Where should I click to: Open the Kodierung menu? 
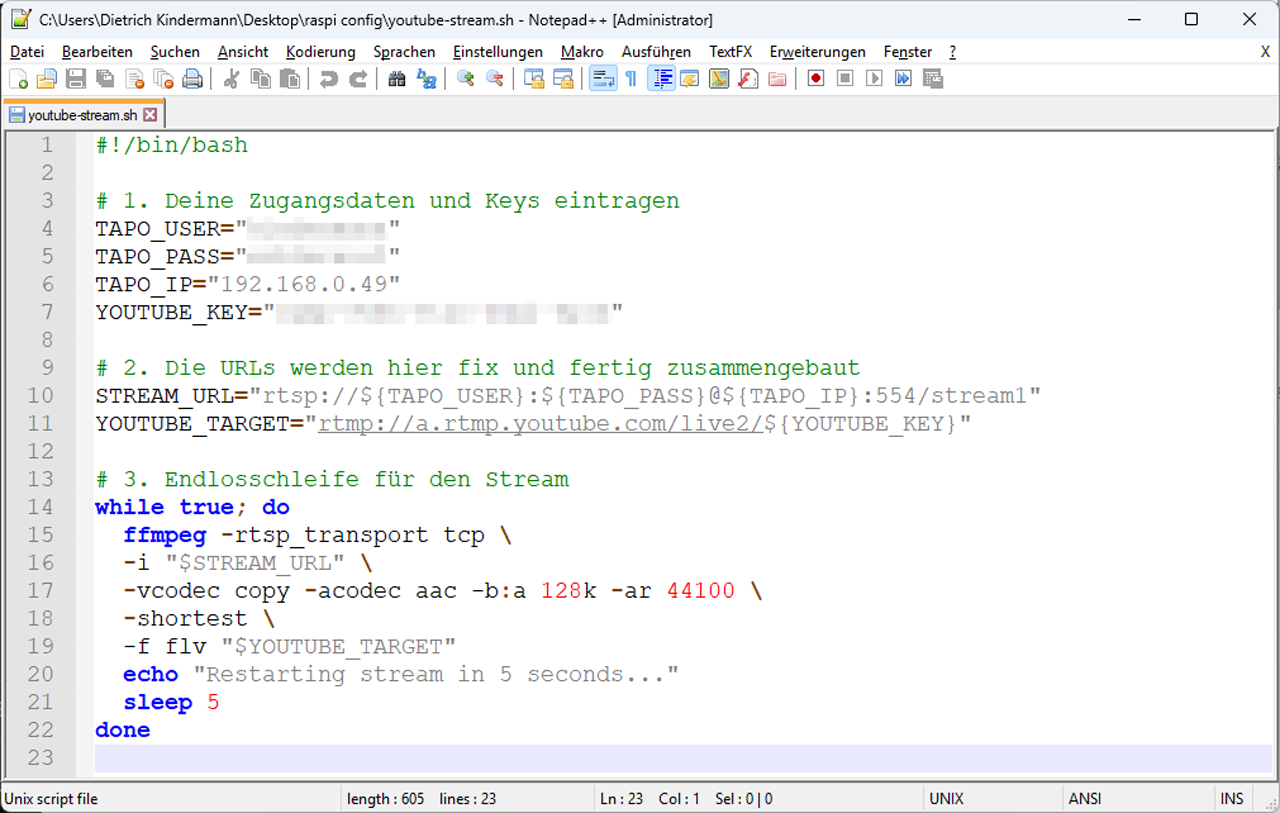pyautogui.click(x=320, y=51)
